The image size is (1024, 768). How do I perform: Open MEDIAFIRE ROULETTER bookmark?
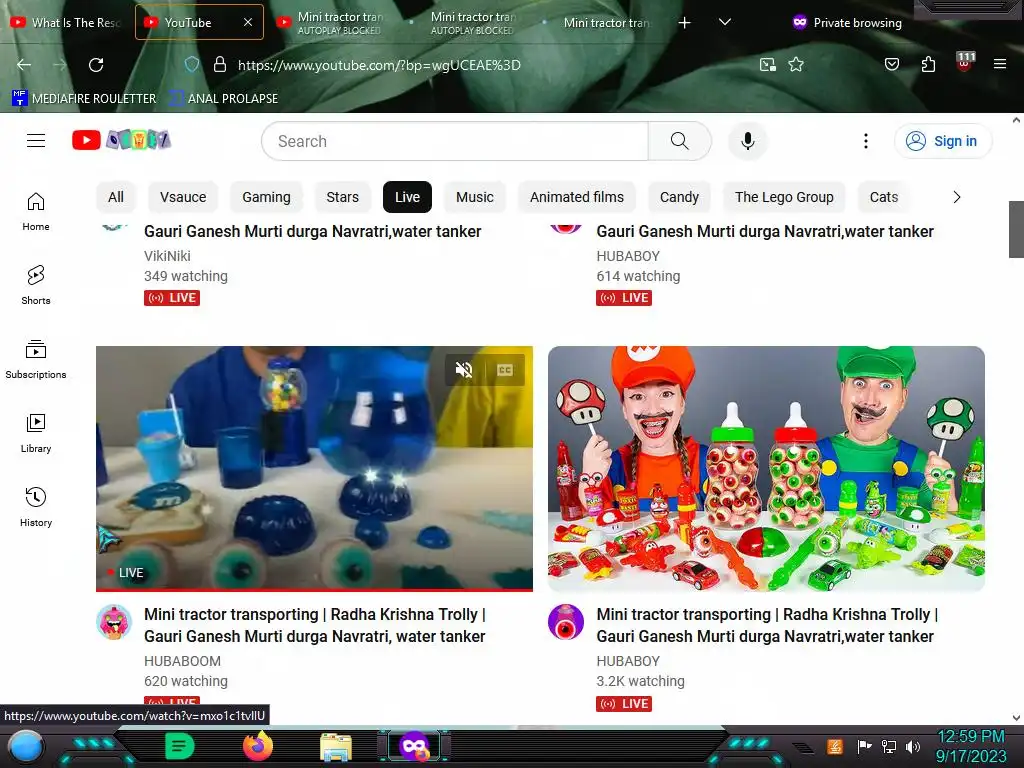pos(84,99)
